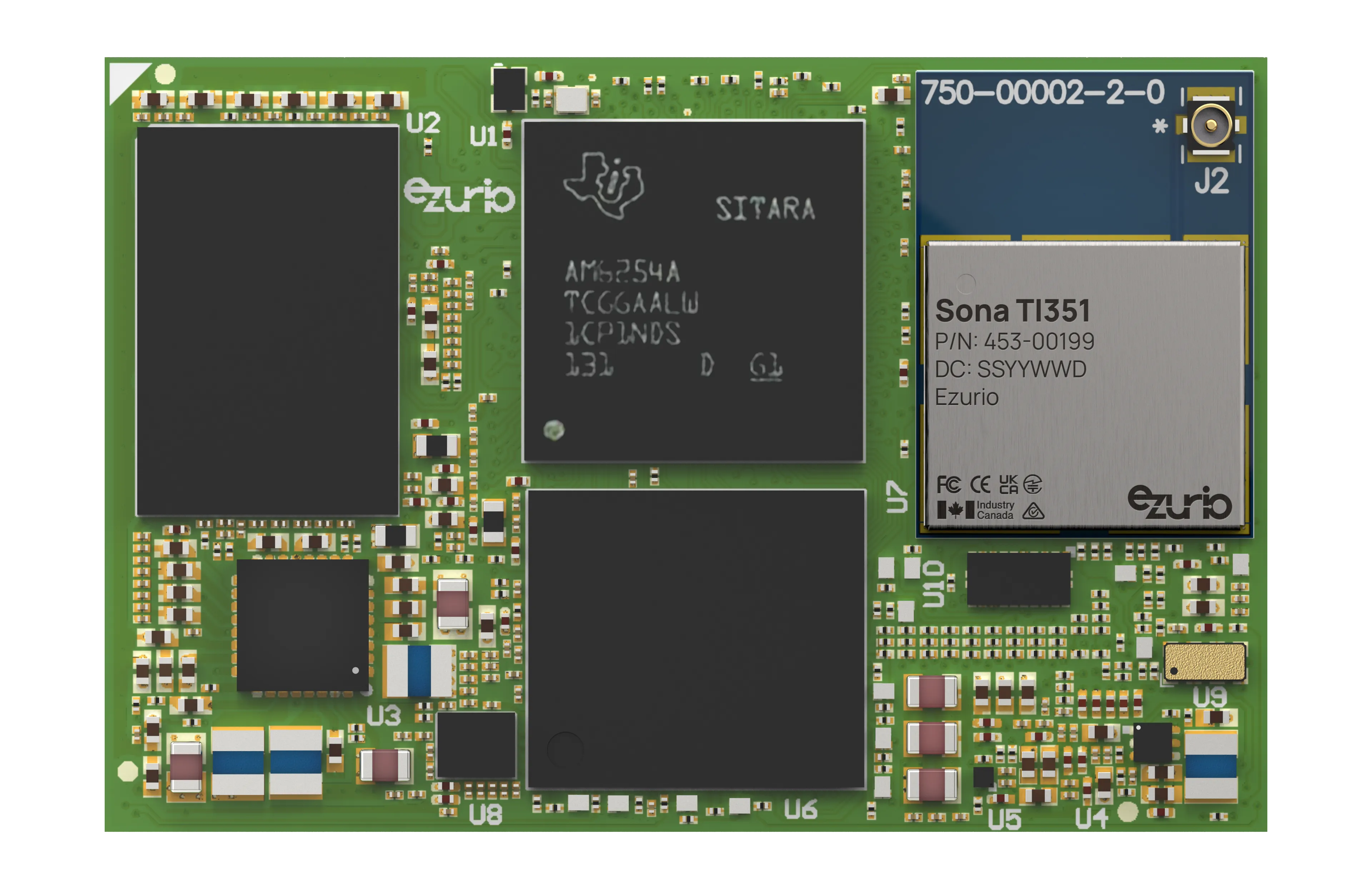
Task: Click the 'Sona TI351' module name
Action: [x=1013, y=310]
